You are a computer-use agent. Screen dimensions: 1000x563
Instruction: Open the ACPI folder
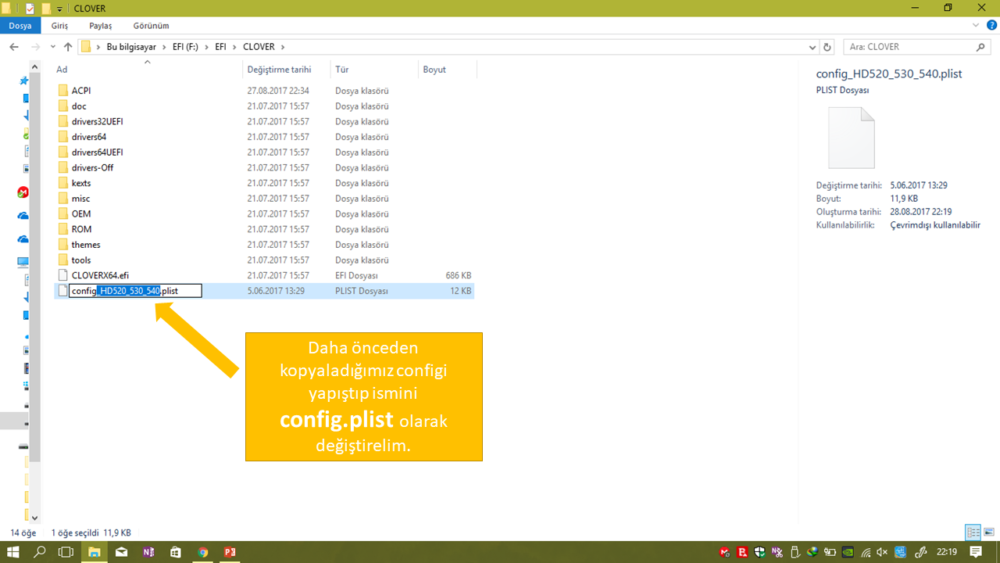click(81, 91)
